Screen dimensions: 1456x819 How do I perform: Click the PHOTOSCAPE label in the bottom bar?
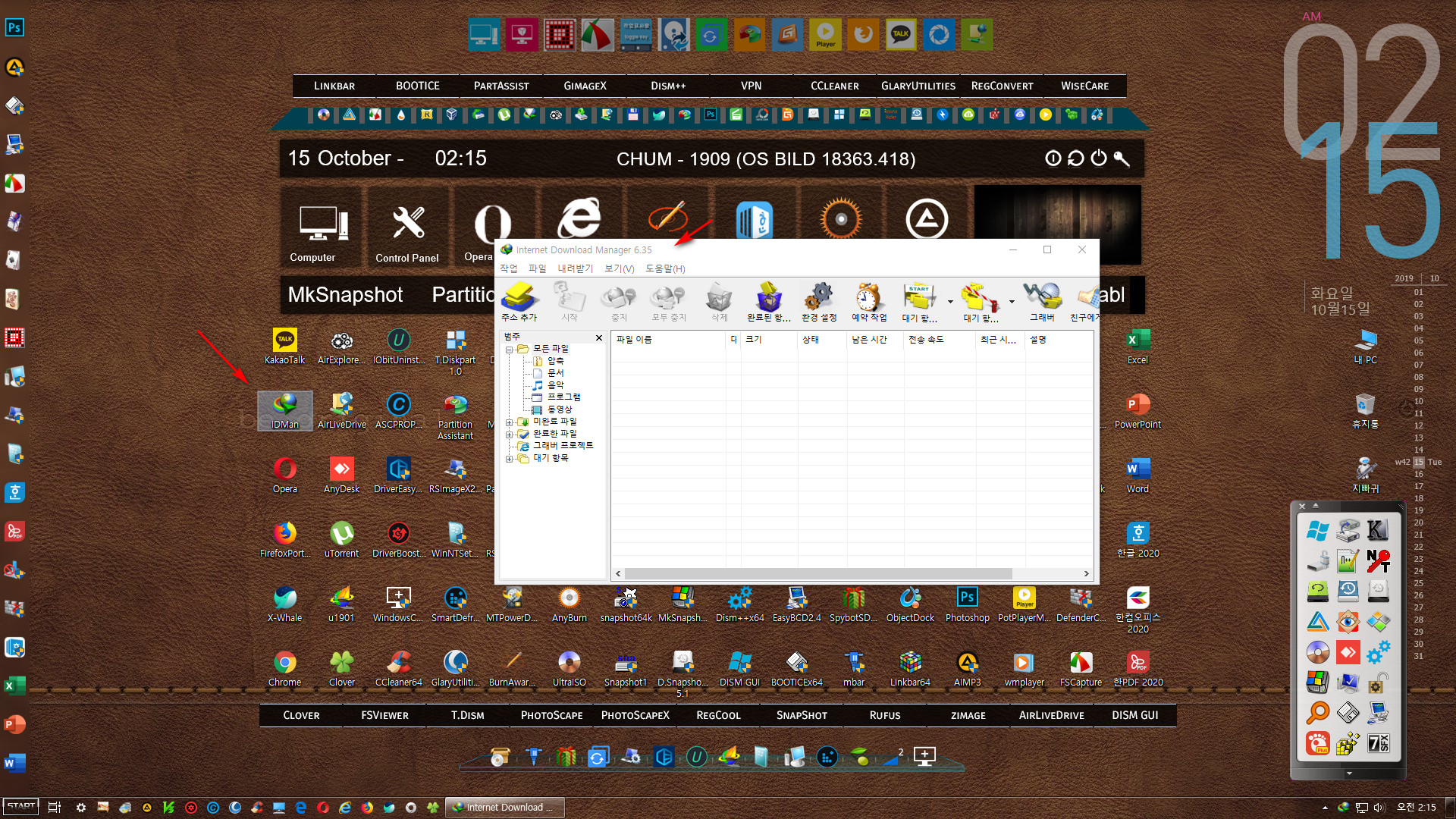[x=552, y=715]
